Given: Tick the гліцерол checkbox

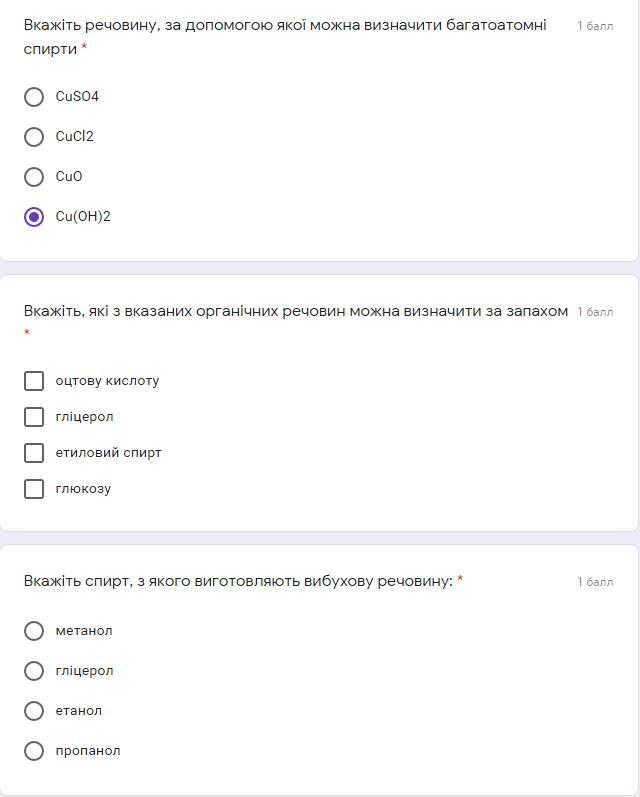Looking at the screenshot, I should (x=34, y=417).
